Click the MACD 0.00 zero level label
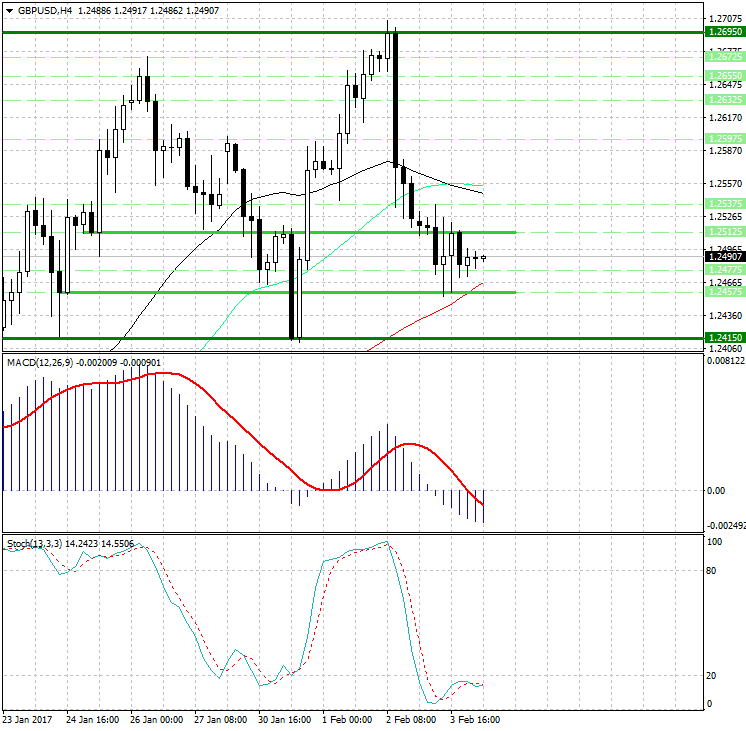The width and height of the screenshot is (746, 731). (x=716, y=491)
